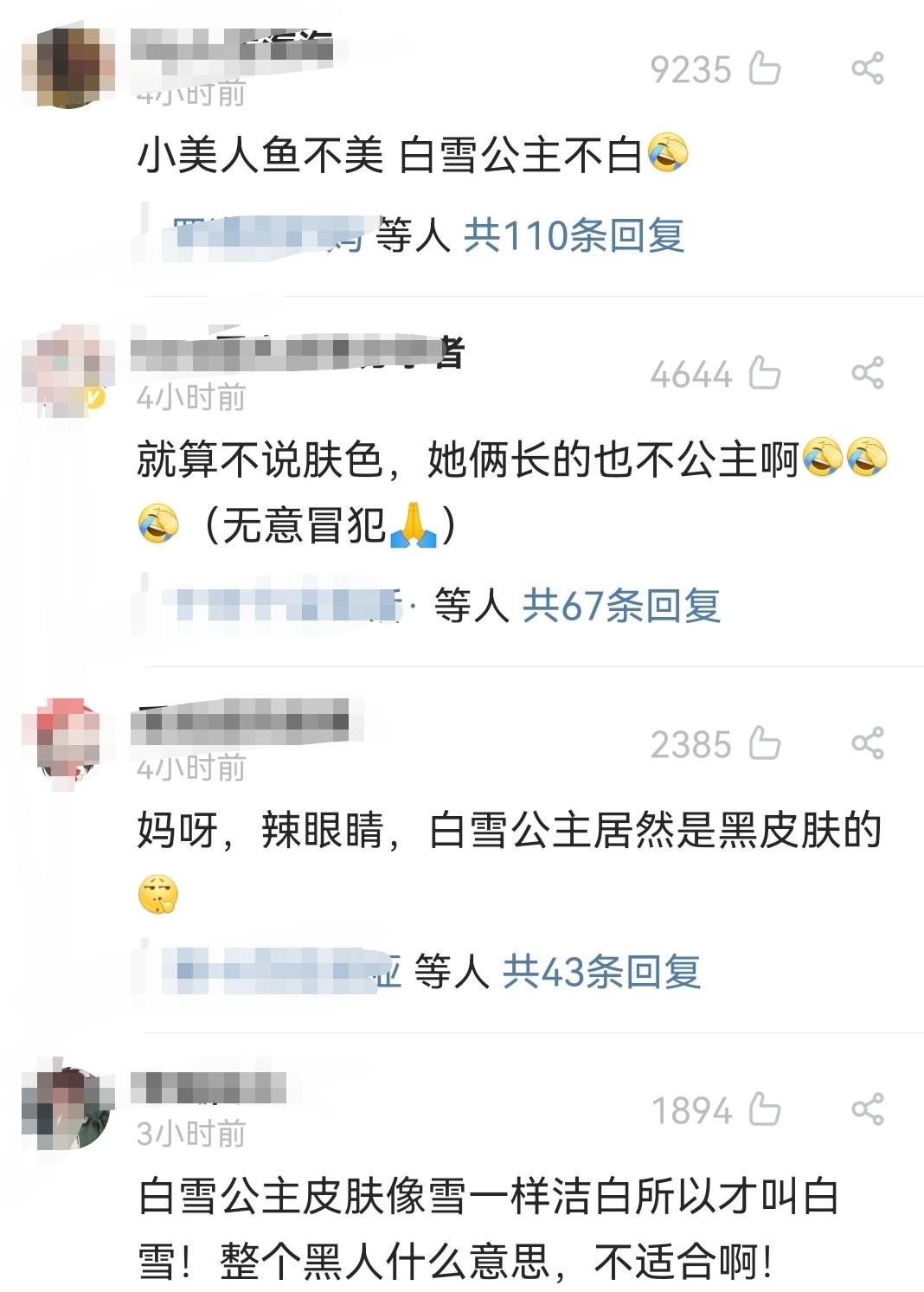The width and height of the screenshot is (924, 1292).
Task: Expand the 共110条回复 reply thread
Action: (574, 235)
